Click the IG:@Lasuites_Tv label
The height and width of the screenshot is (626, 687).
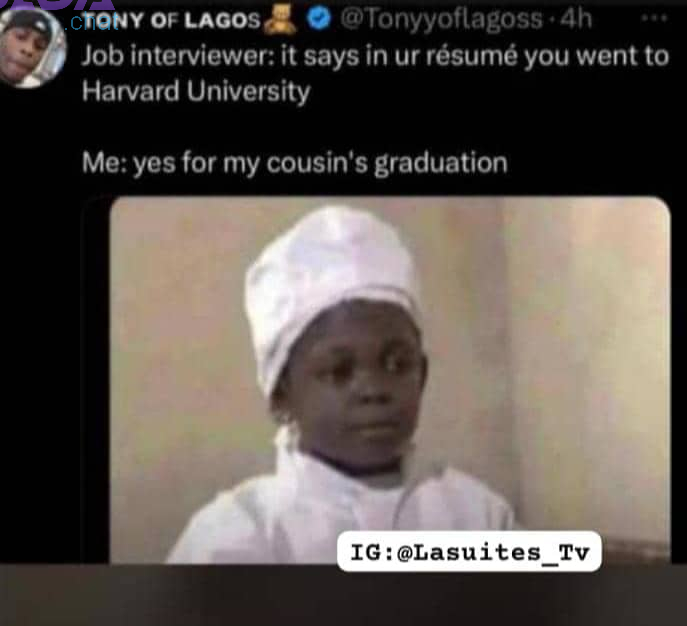coord(469,552)
